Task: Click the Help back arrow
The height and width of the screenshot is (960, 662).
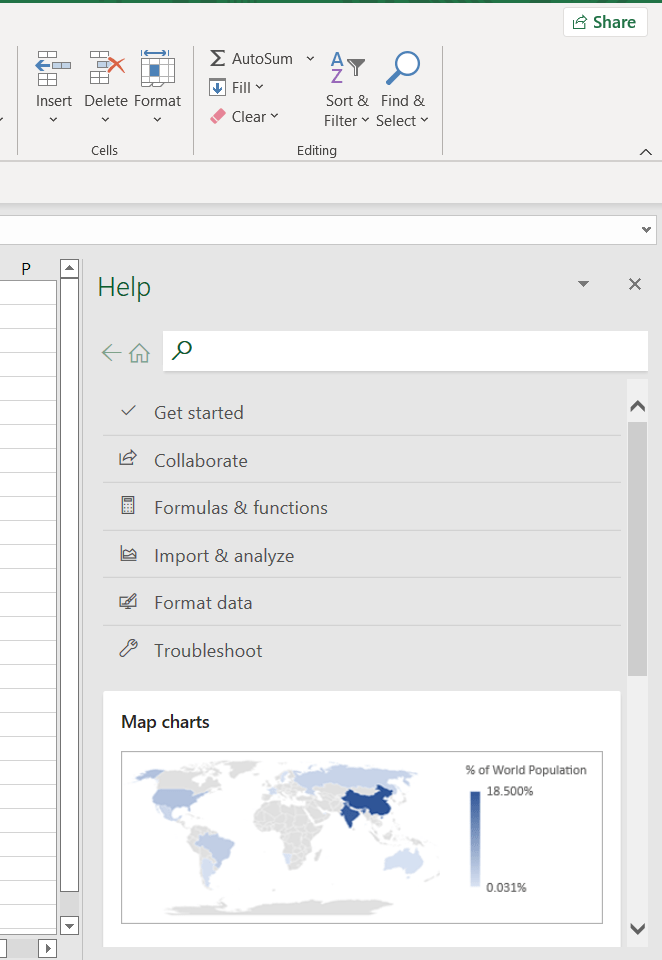Action: (111, 353)
